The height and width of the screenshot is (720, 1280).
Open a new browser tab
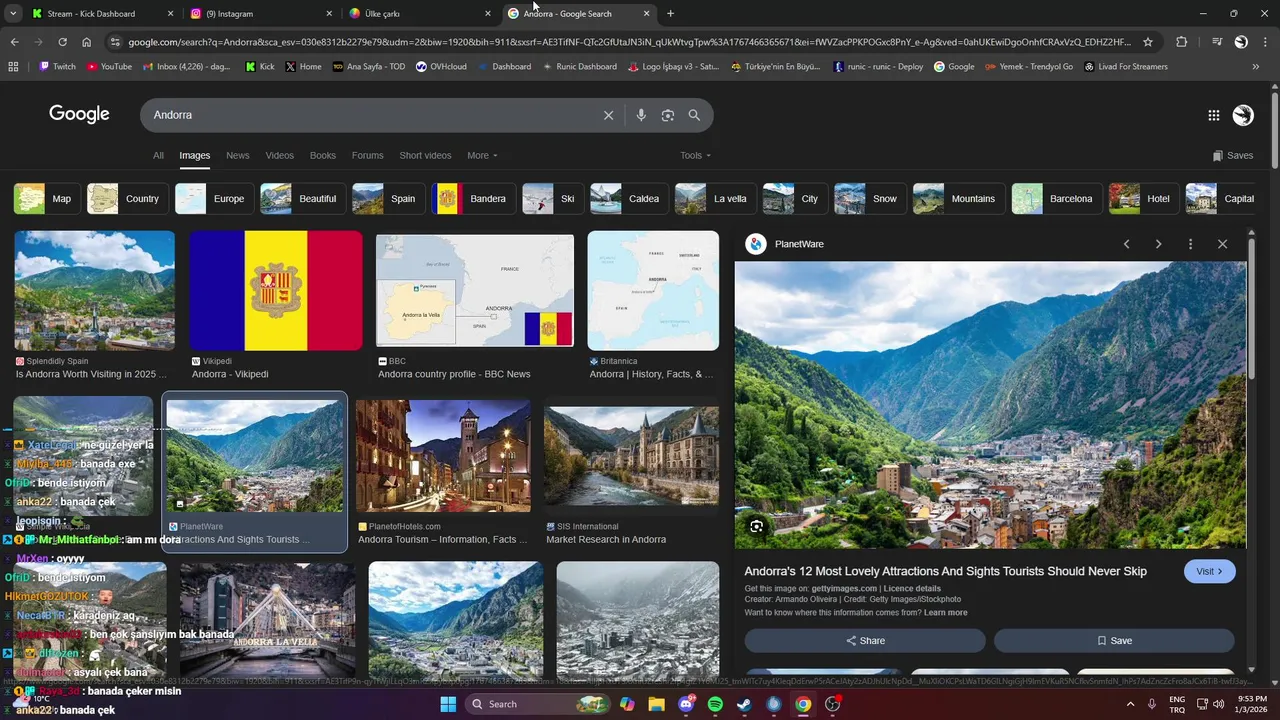[670, 14]
